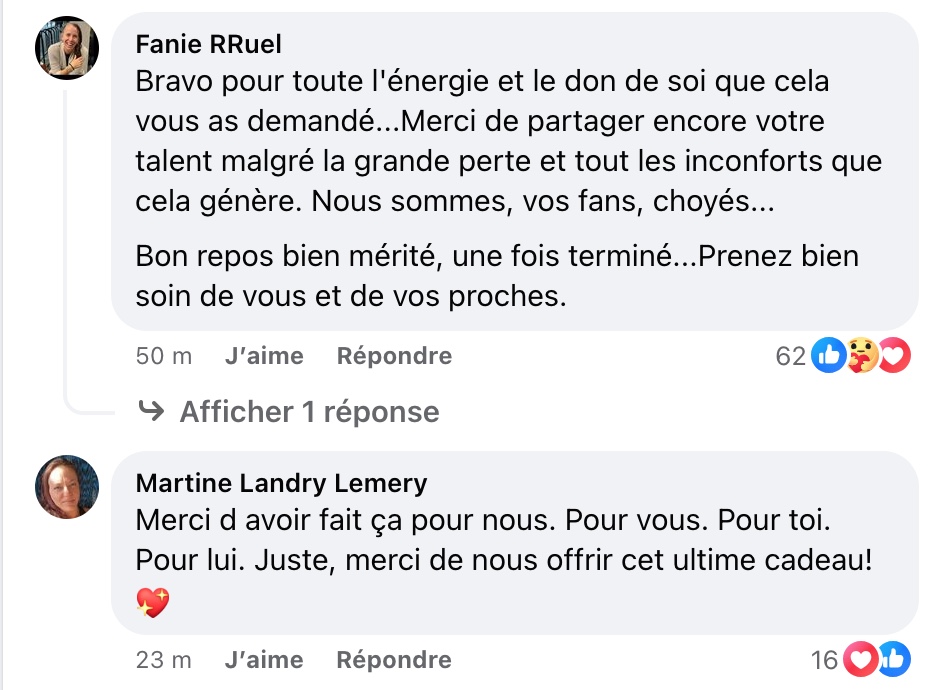The width and height of the screenshot is (948, 690).
Task: Click the reply arrow icon beside Afficher 1 réponse
Action: (x=151, y=411)
